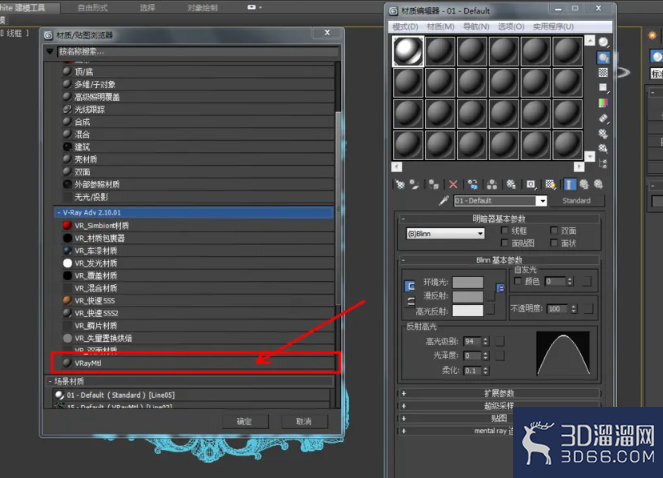Open the 材质(M) menu

440,27
